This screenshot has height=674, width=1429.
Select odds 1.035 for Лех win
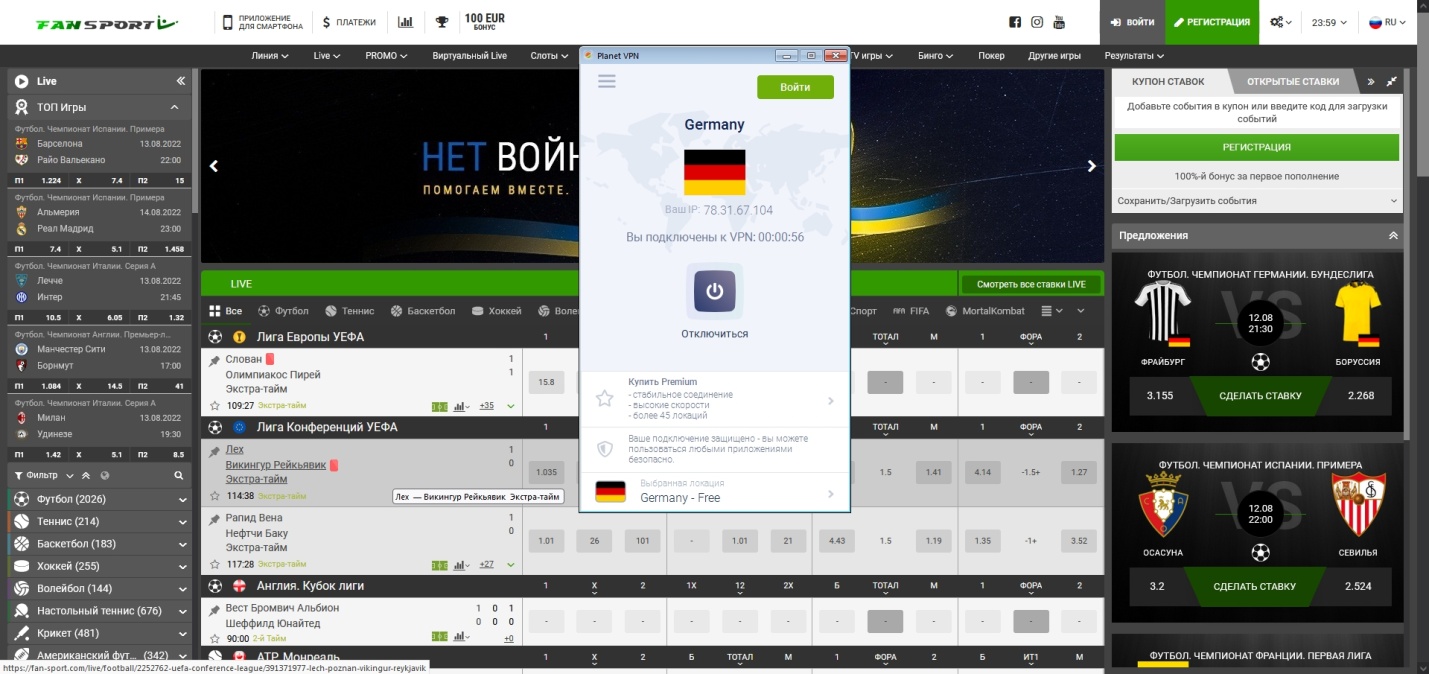tap(547, 472)
